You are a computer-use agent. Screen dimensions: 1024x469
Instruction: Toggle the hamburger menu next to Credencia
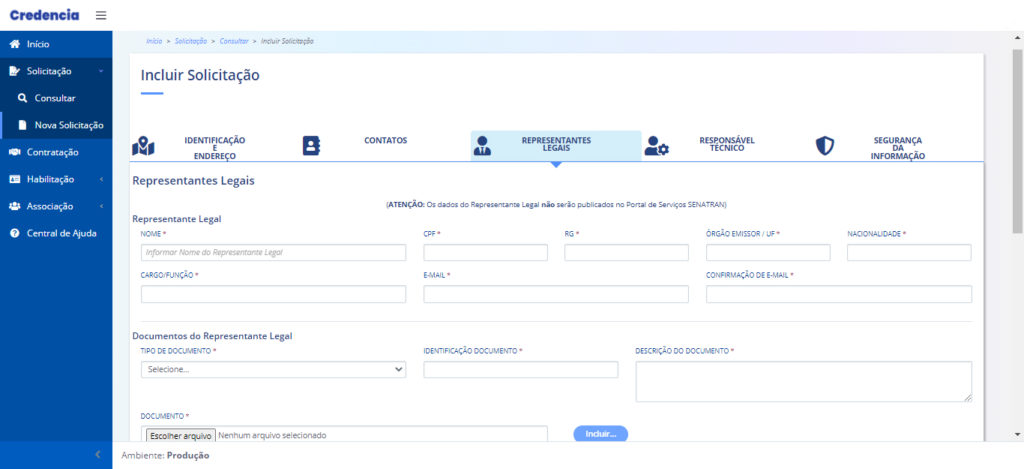pos(101,15)
